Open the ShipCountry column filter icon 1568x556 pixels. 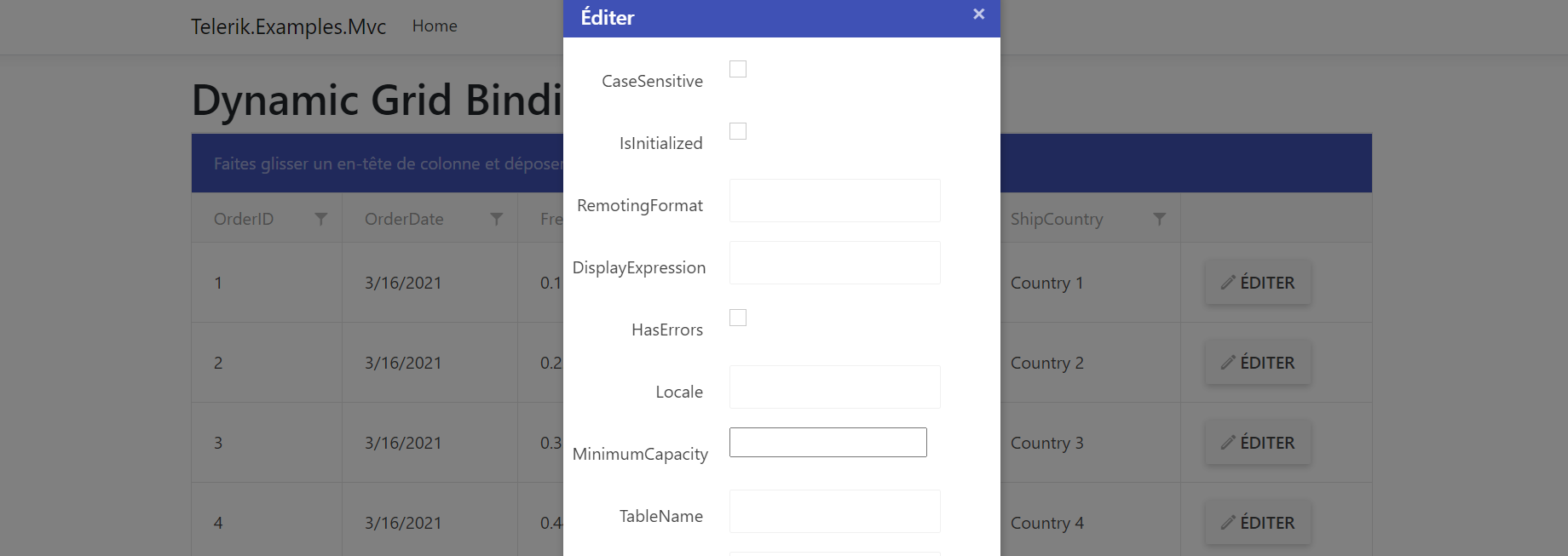pyautogui.click(x=1159, y=219)
